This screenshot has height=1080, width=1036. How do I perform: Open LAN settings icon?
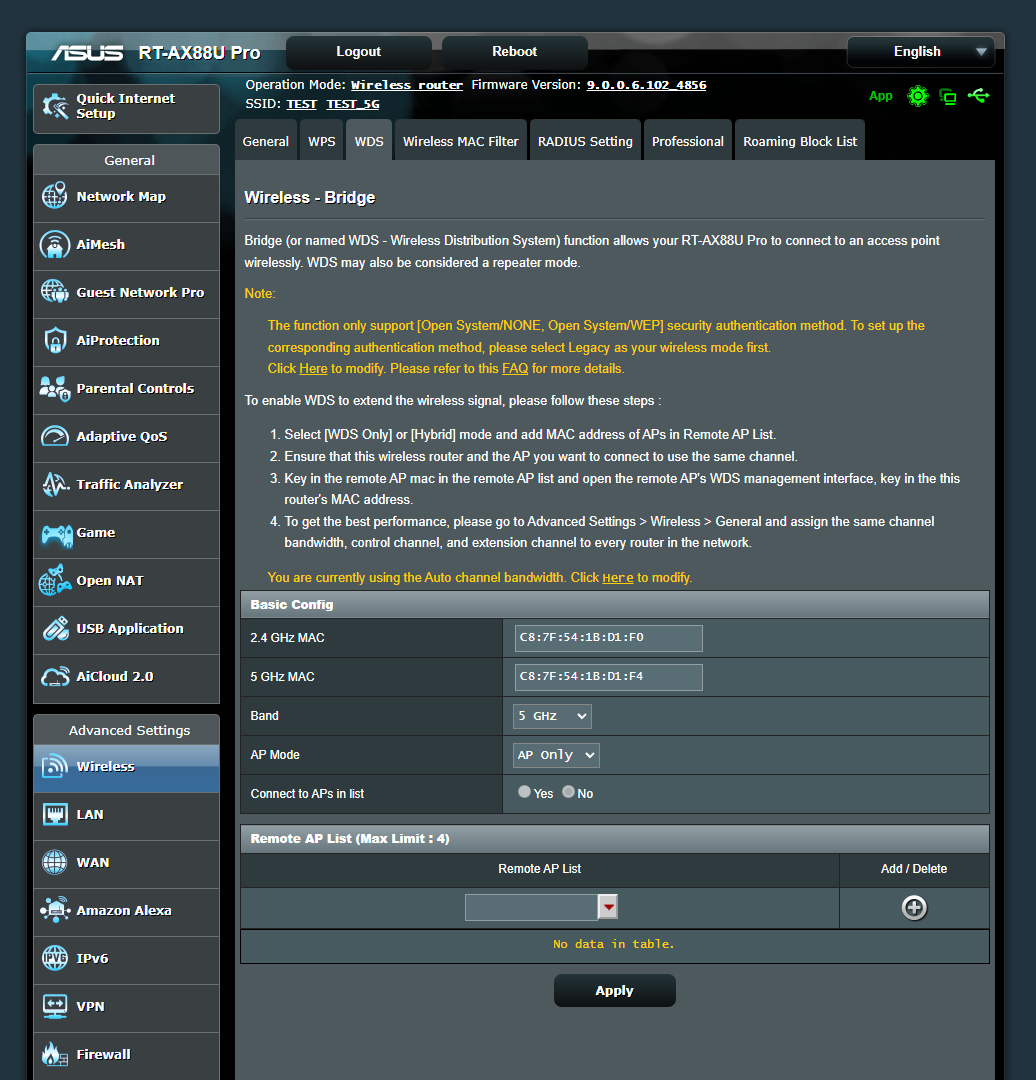[55, 814]
